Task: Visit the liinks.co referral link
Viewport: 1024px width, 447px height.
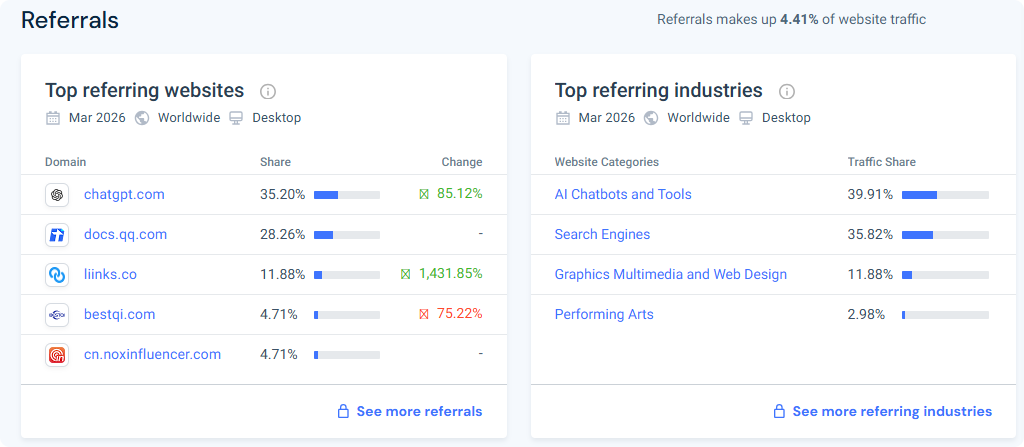Action: click(x=110, y=275)
